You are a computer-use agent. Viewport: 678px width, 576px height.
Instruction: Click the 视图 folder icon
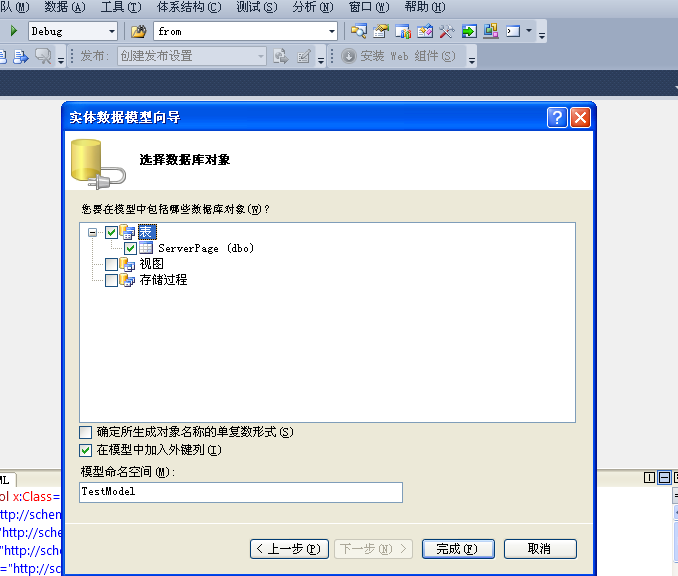point(127,264)
